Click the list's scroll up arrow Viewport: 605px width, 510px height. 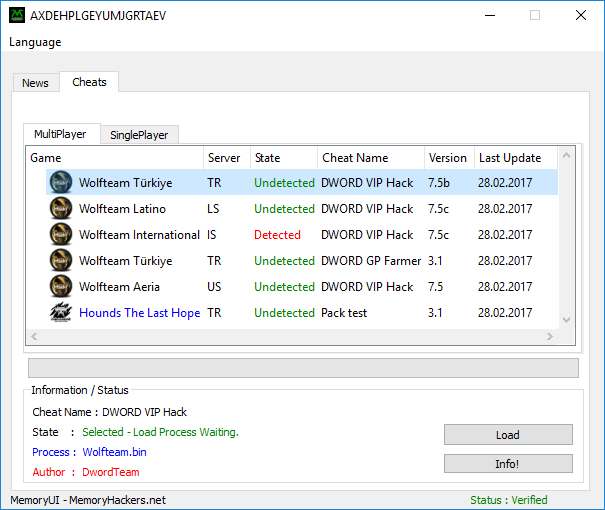[x=566, y=155]
